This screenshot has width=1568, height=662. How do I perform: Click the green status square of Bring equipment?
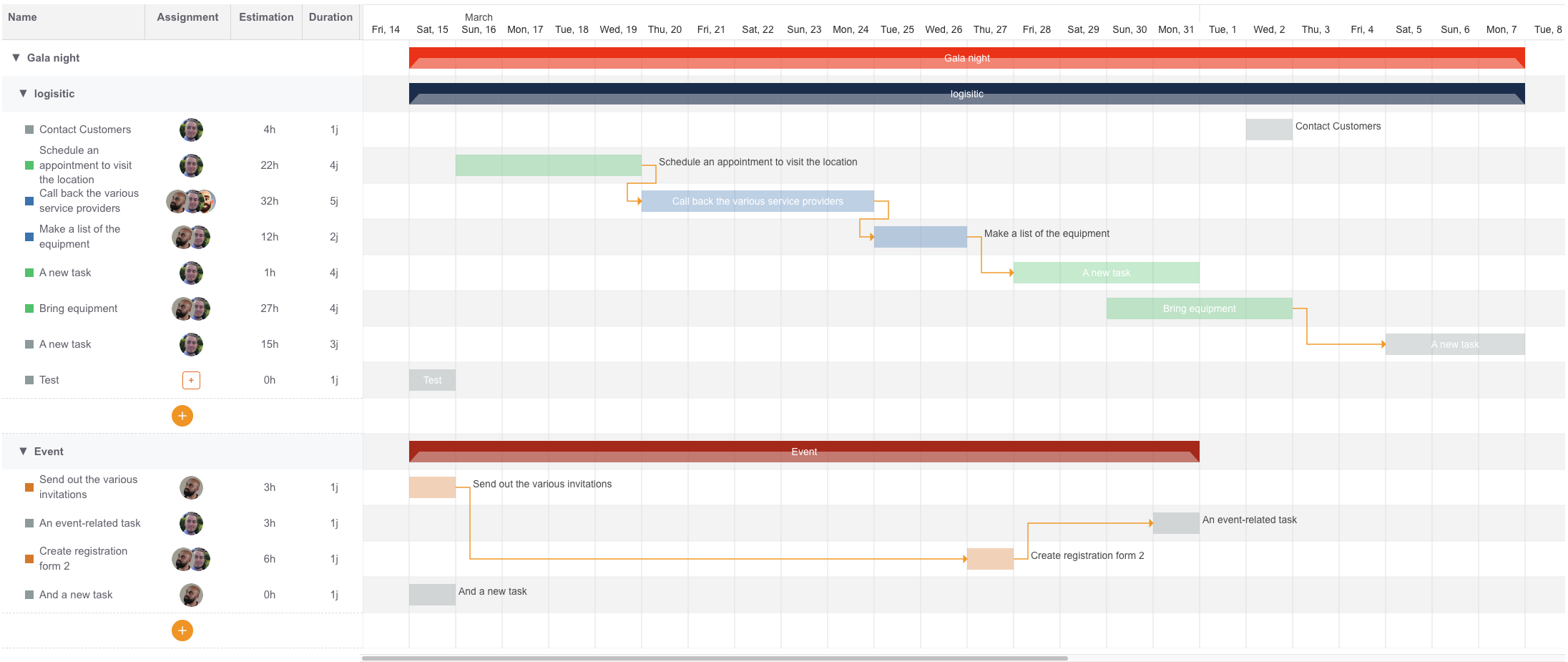click(x=29, y=308)
